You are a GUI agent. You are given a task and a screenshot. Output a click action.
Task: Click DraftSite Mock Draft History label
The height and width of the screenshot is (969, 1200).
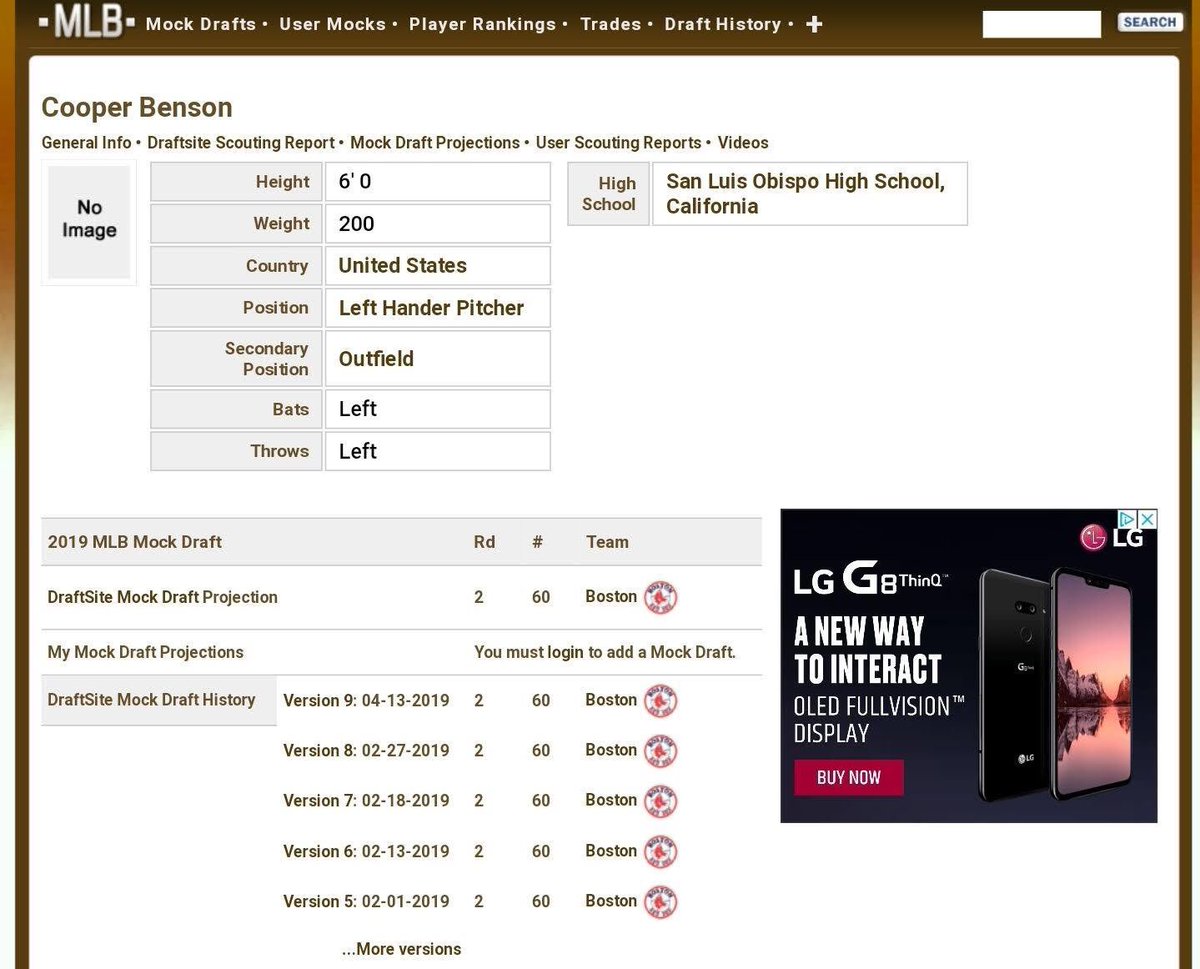(152, 700)
